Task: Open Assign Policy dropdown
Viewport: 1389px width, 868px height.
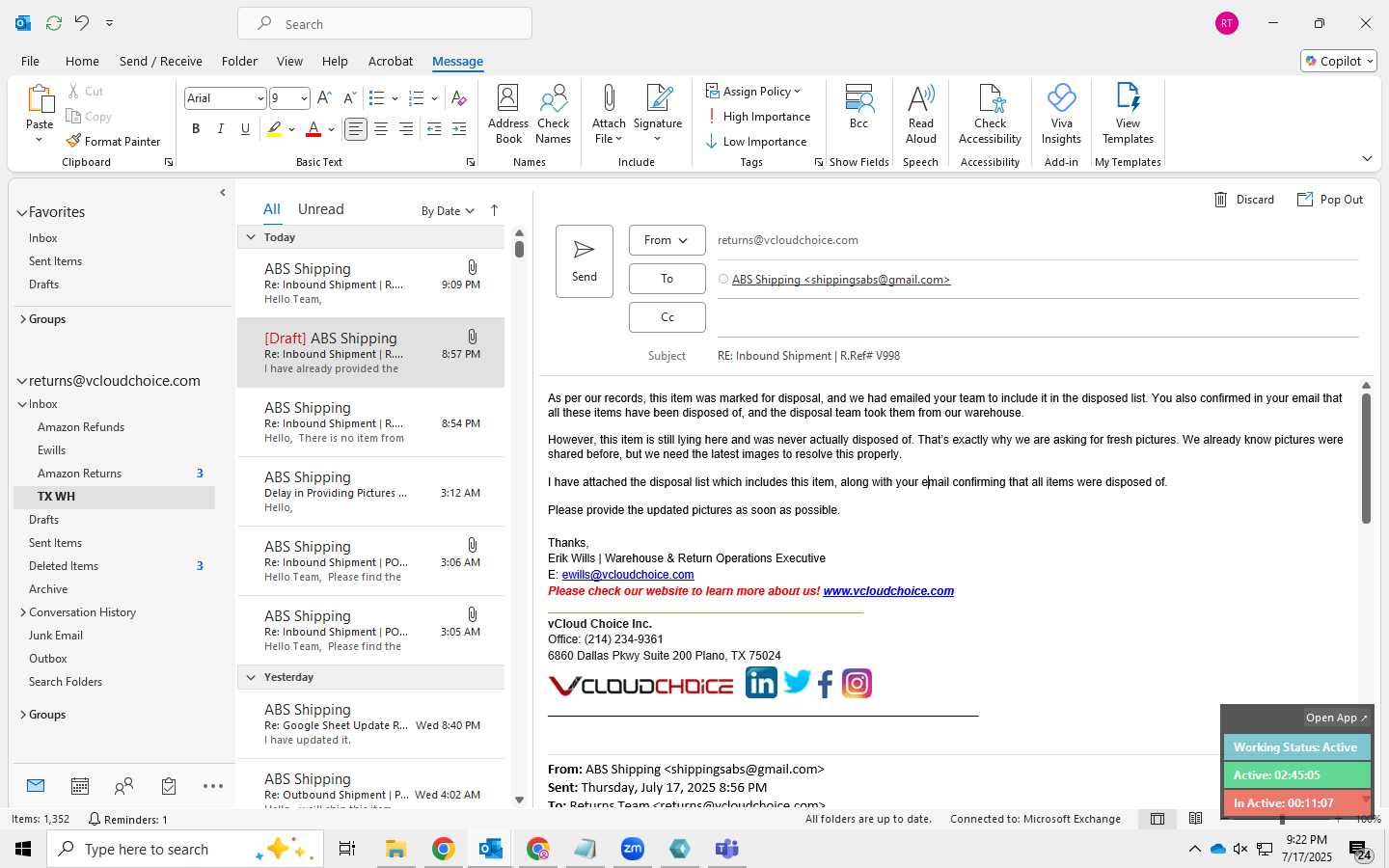Action: (753, 92)
